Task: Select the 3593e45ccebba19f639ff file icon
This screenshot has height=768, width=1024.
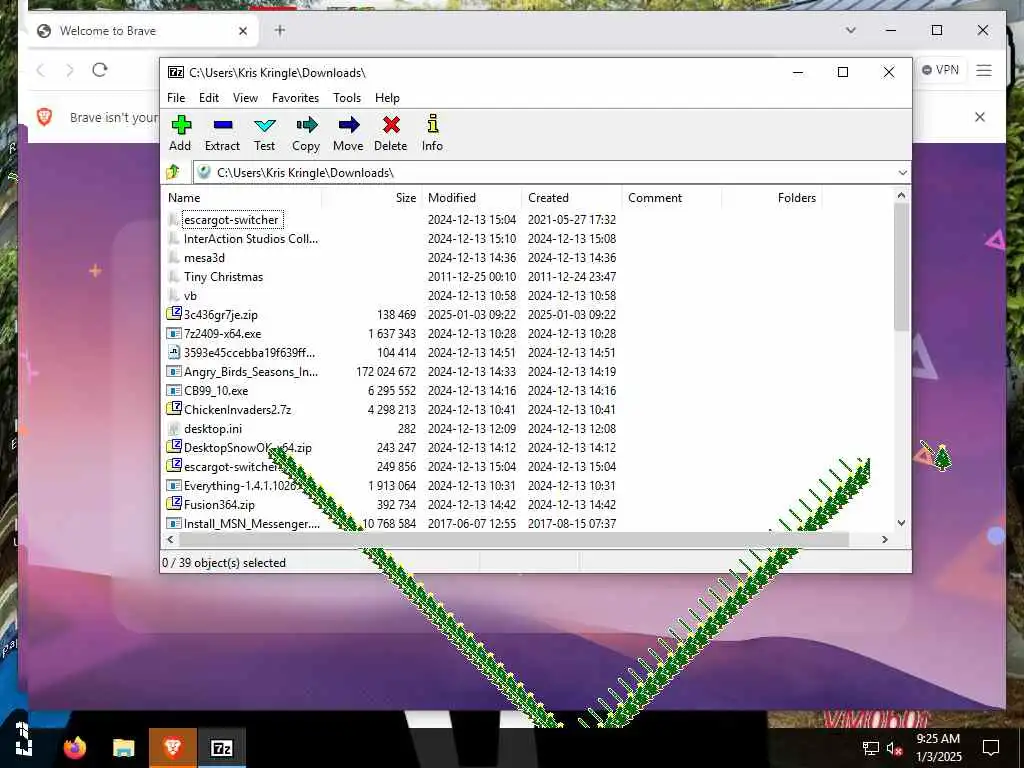Action: tap(174, 353)
